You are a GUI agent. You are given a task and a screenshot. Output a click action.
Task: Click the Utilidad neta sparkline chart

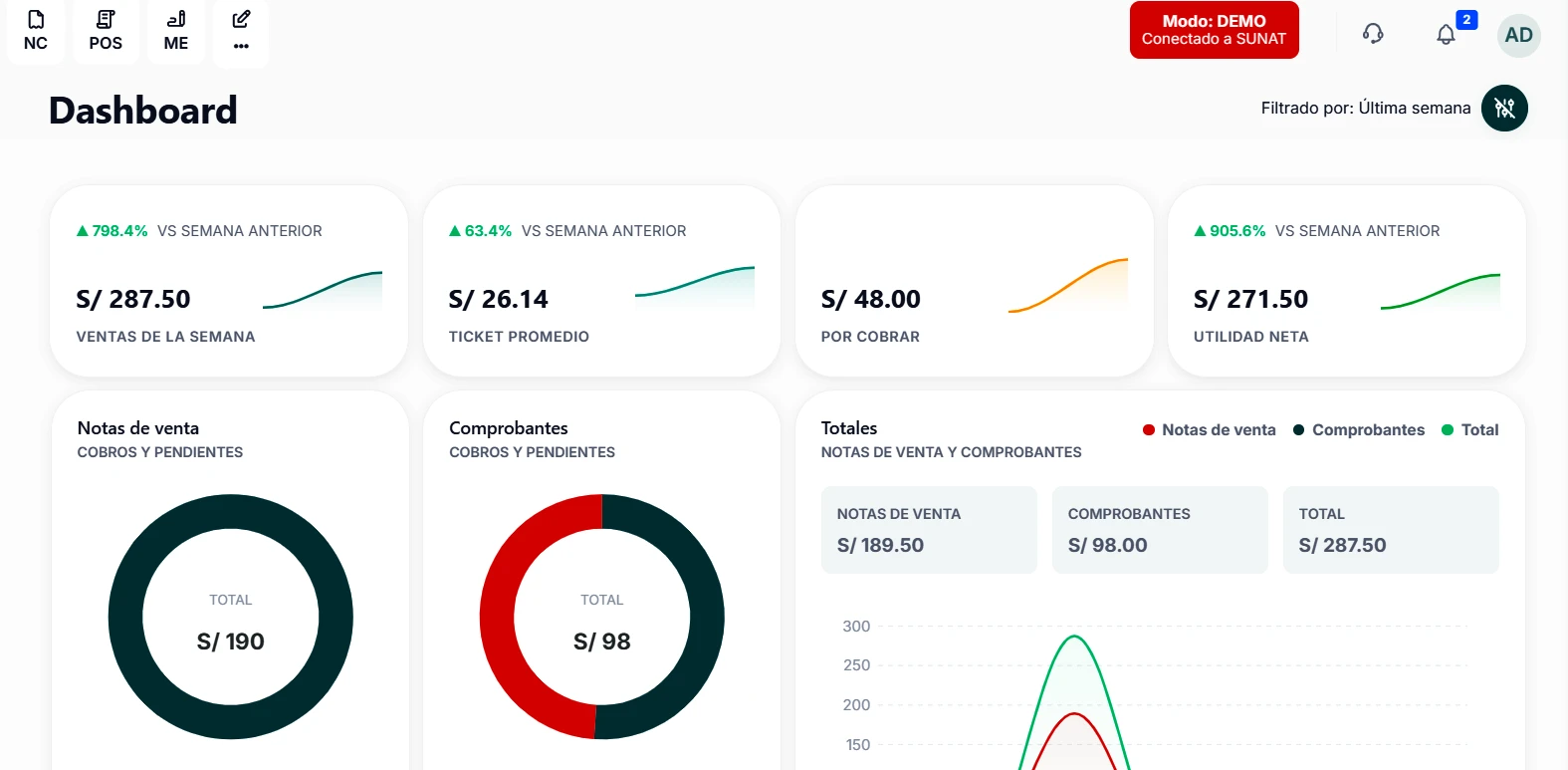(1441, 292)
